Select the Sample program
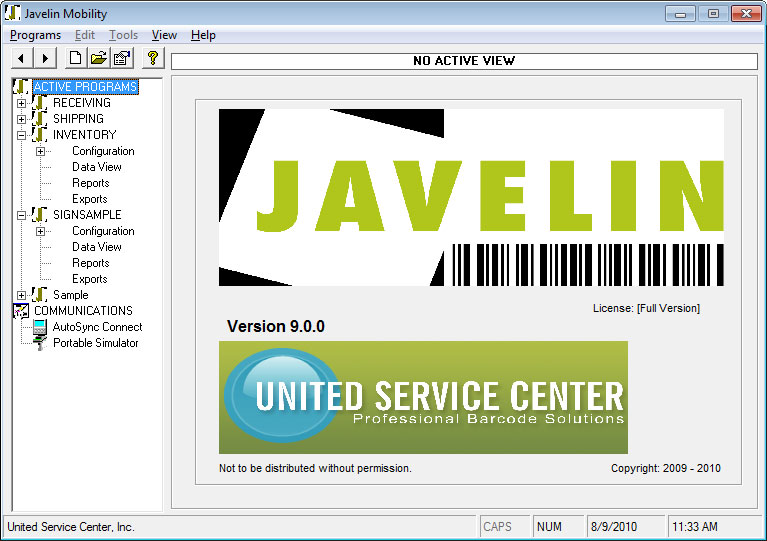Viewport: 767px width, 541px height. click(70, 295)
